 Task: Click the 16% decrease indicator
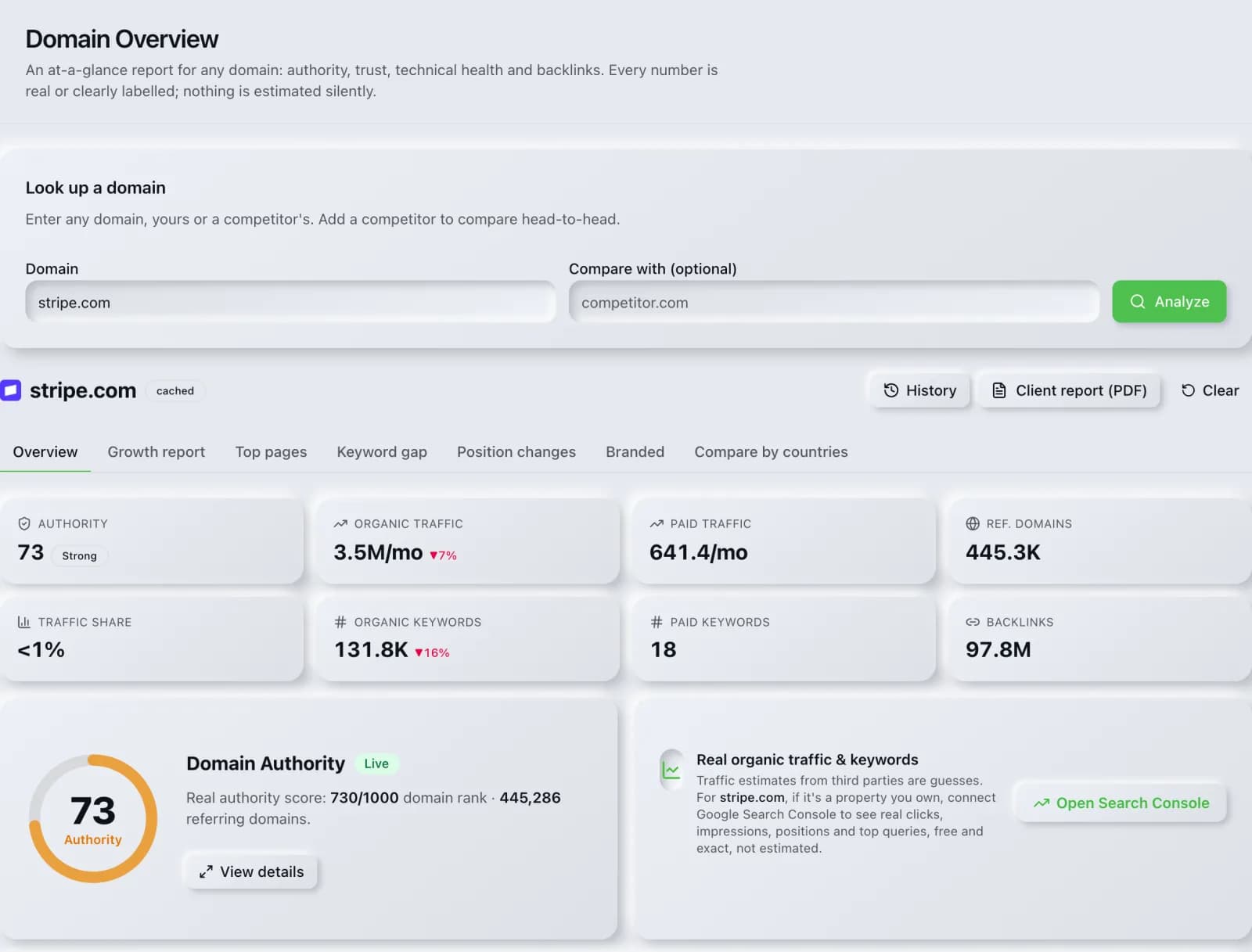(x=432, y=653)
